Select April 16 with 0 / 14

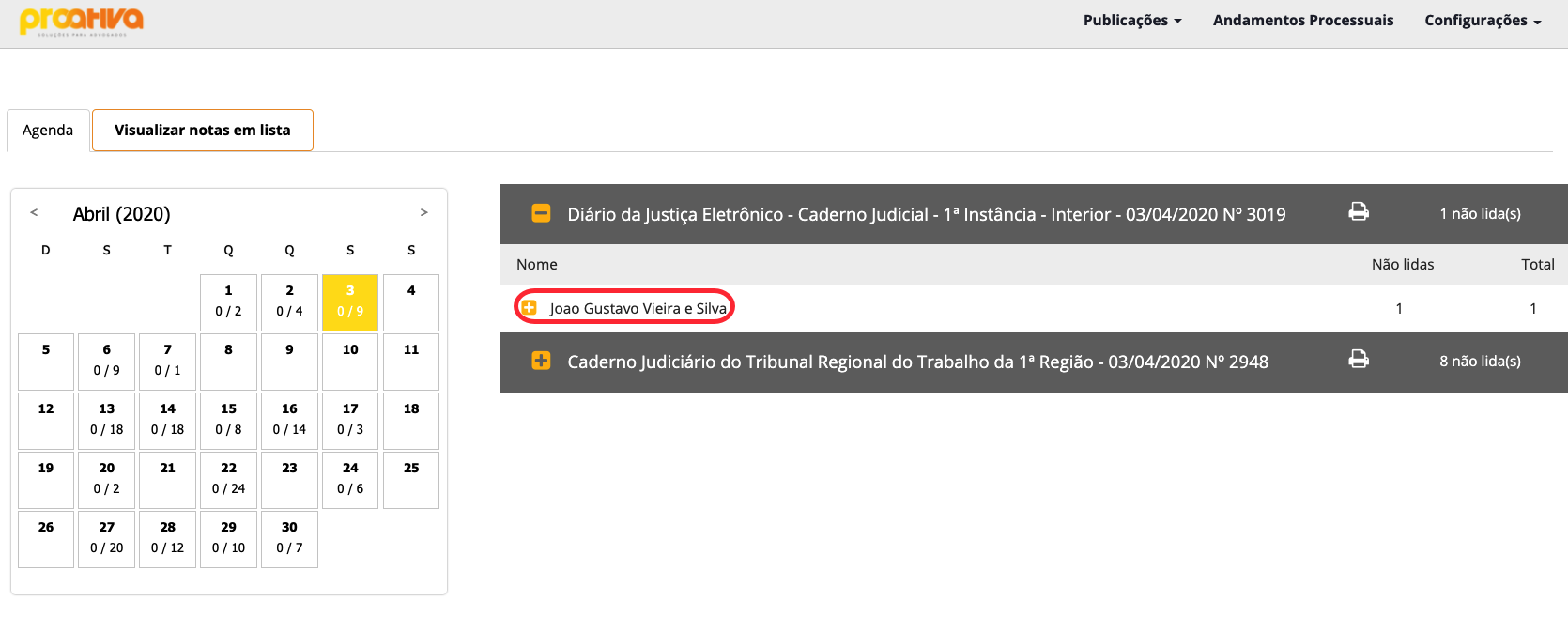click(289, 421)
